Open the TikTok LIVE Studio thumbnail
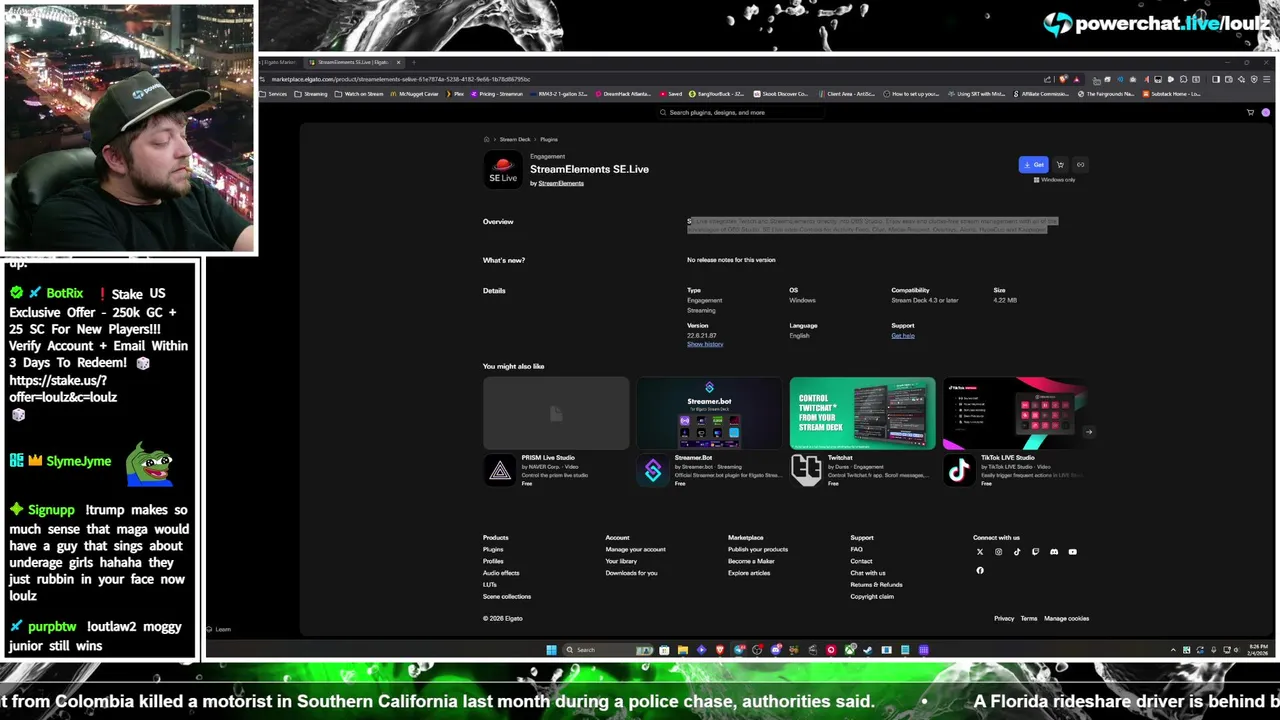Screen dimensions: 1280x720 pyautogui.click(x=1015, y=413)
